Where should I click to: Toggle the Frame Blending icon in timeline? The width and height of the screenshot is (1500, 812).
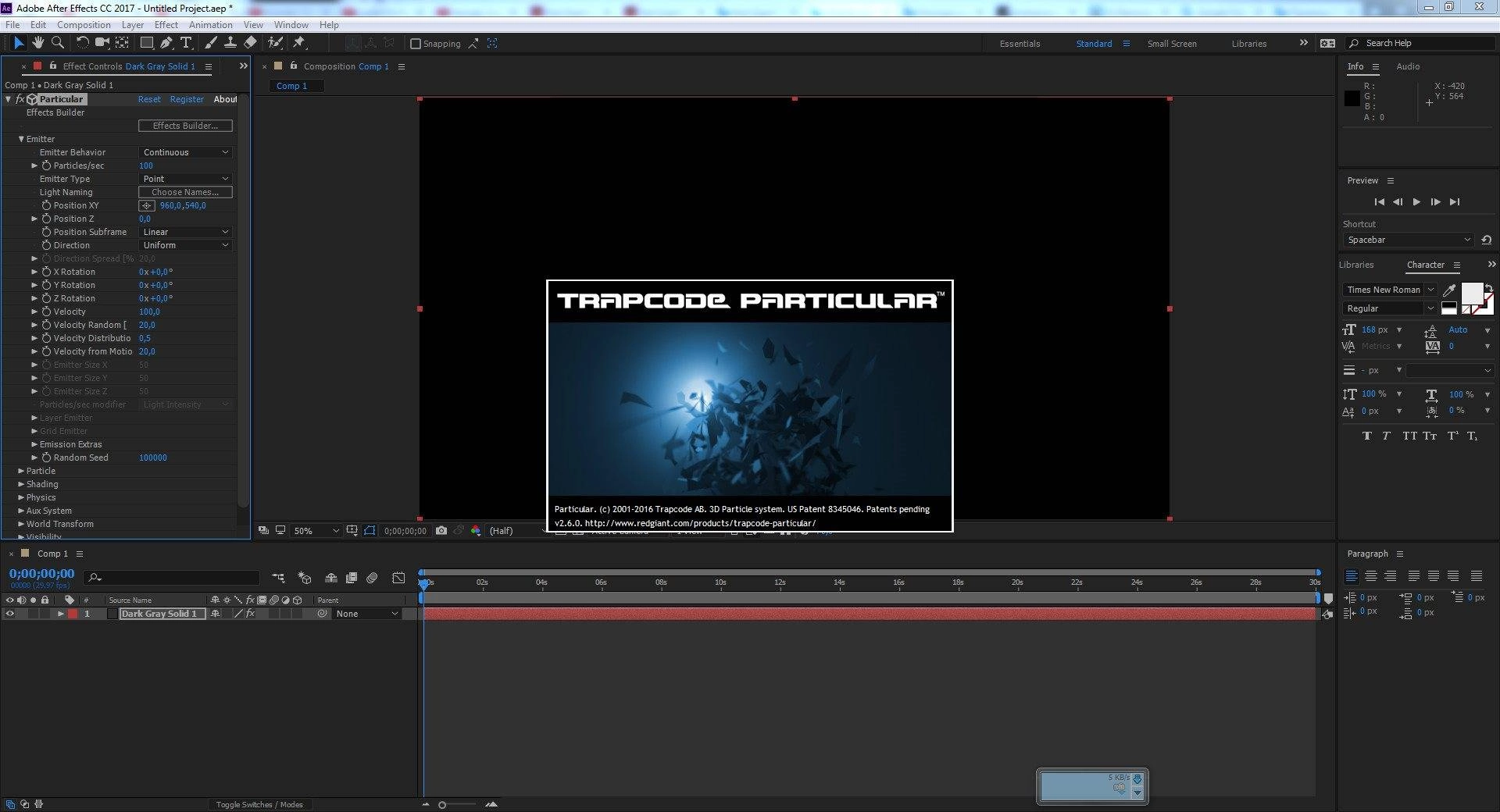click(352, 578)
